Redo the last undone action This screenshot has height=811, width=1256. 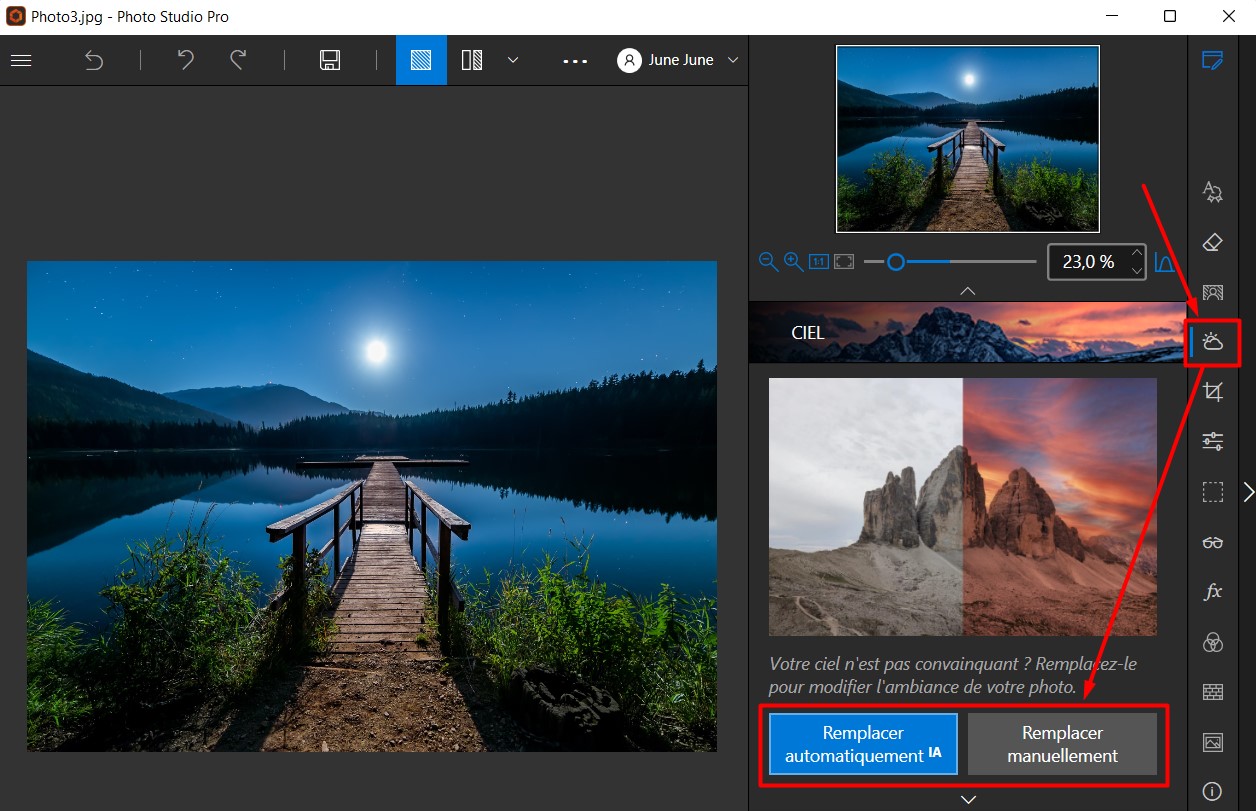coord(238,60)
